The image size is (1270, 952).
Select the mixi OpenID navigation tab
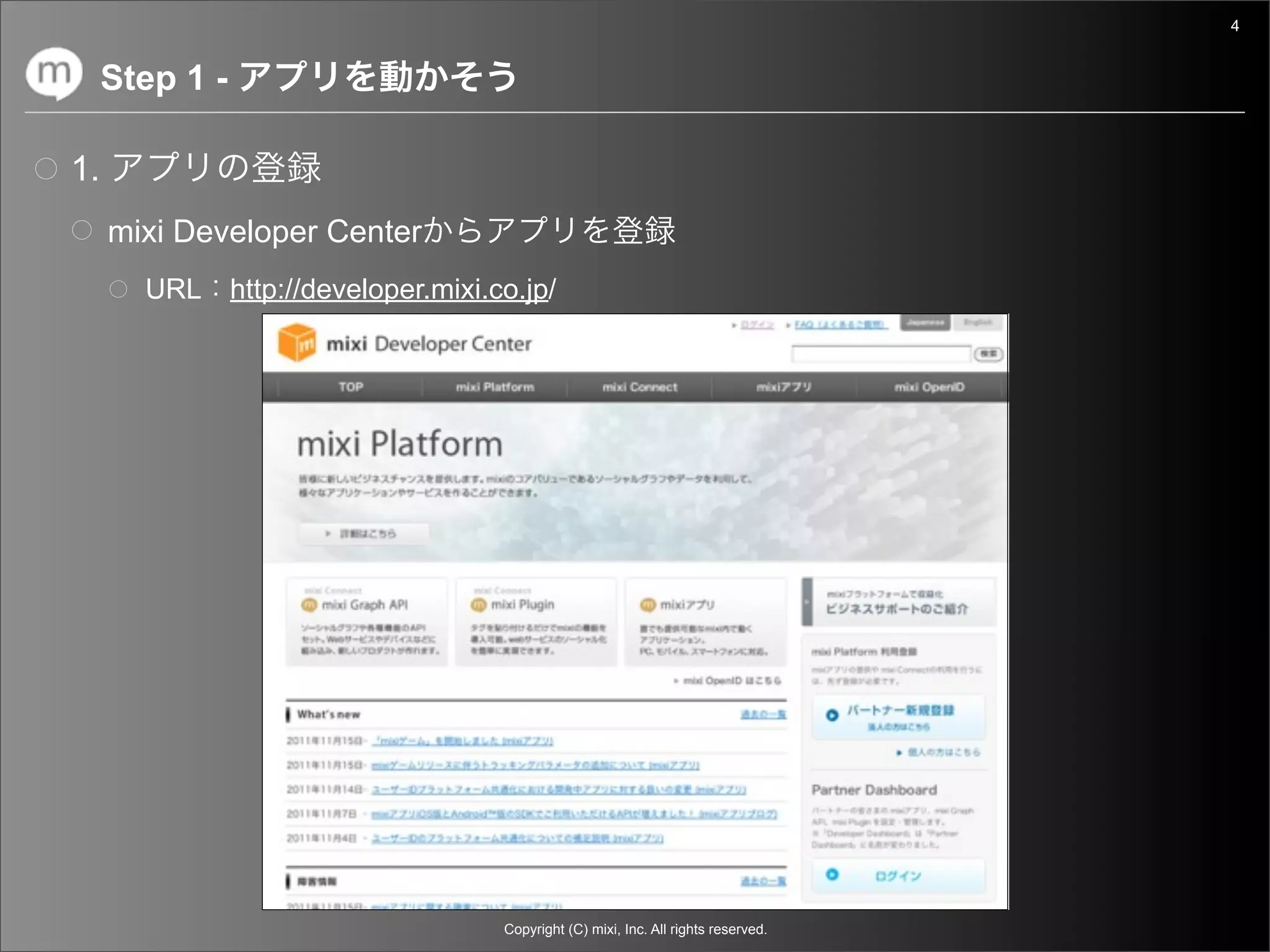929,387
